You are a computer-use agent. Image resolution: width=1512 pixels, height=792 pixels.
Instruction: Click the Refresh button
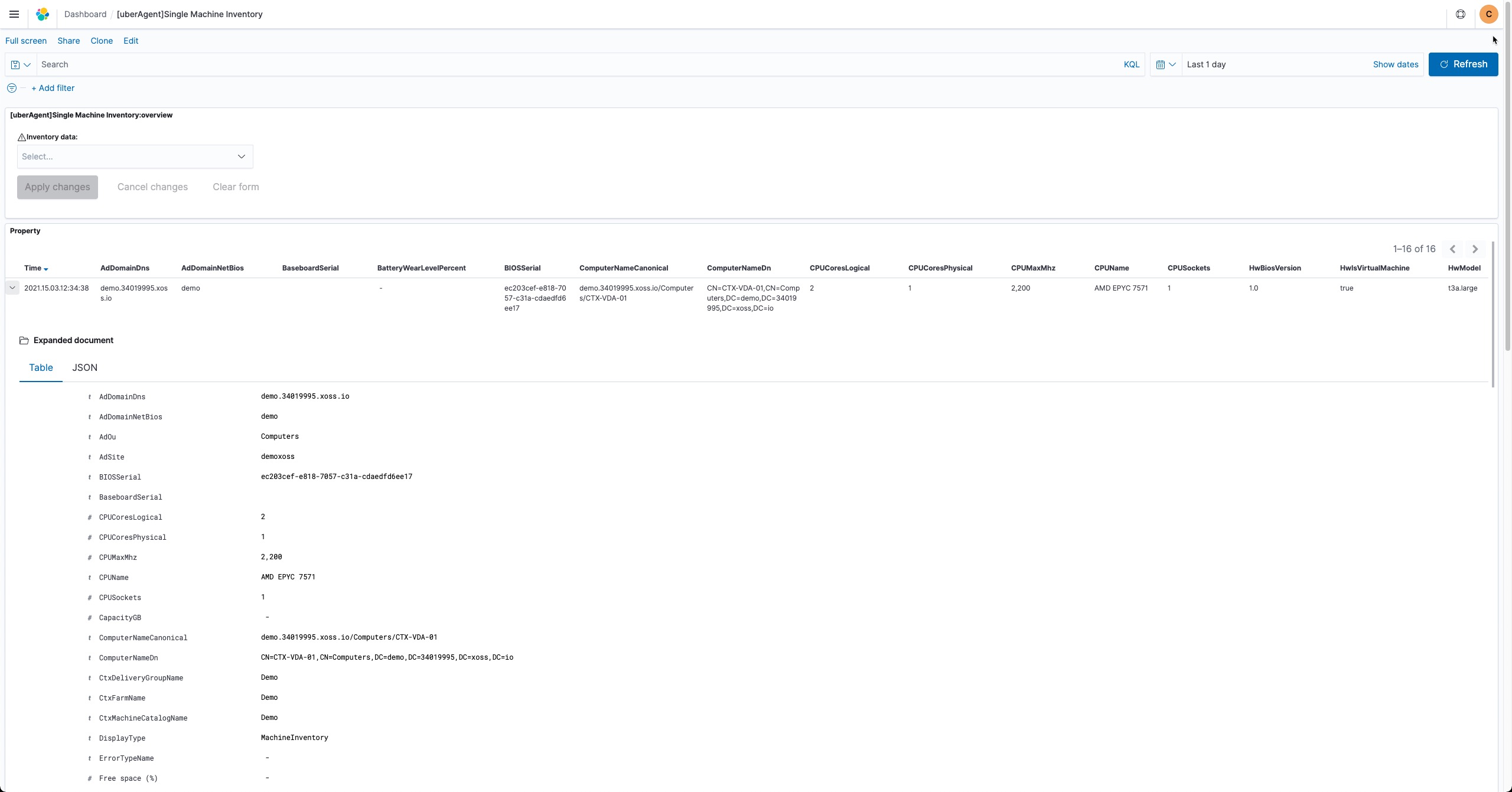pyautogui.click(x=1463, y=64)
